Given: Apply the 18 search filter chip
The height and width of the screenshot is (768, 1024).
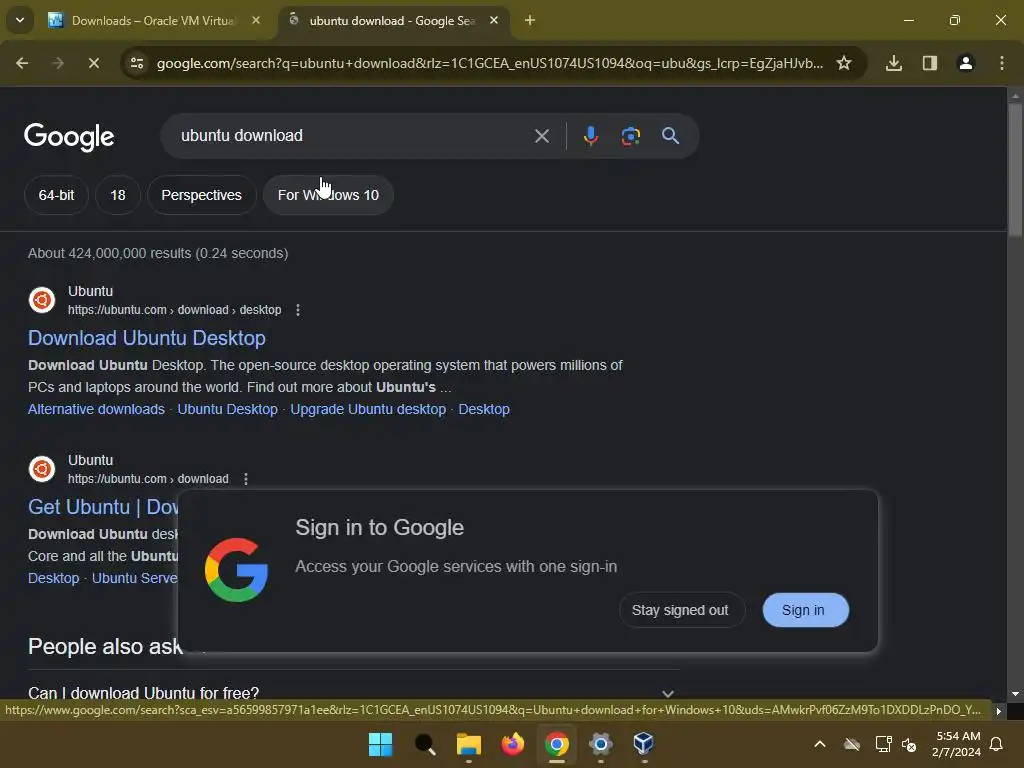Looking at the screenshot, I should click(118, 195).
